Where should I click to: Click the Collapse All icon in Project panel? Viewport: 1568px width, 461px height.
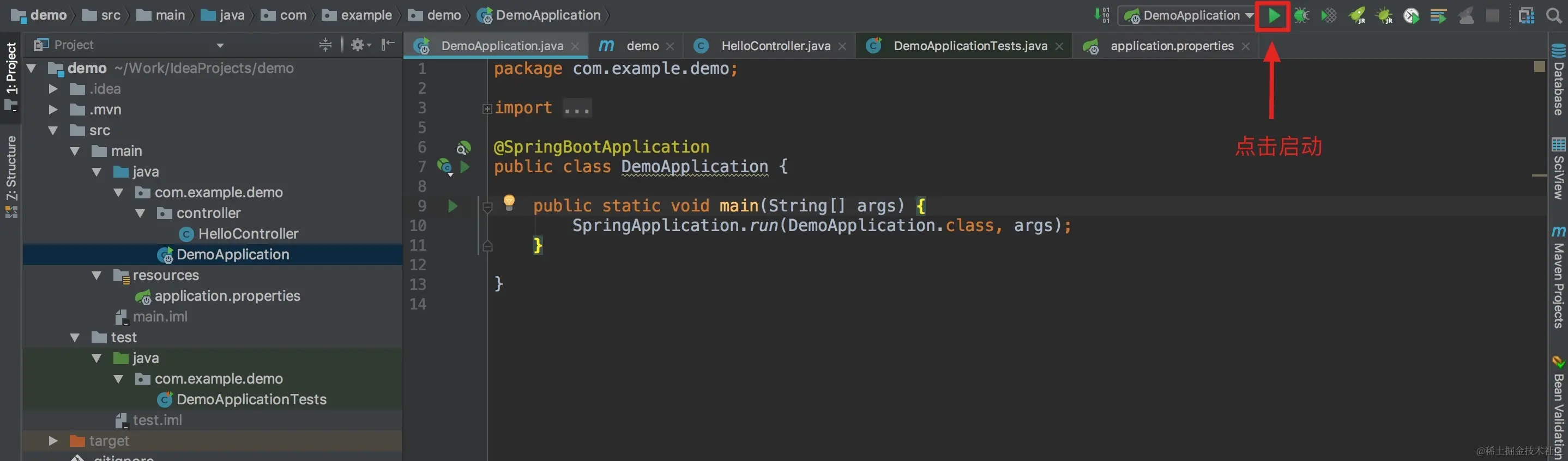[x=325, y=44]
